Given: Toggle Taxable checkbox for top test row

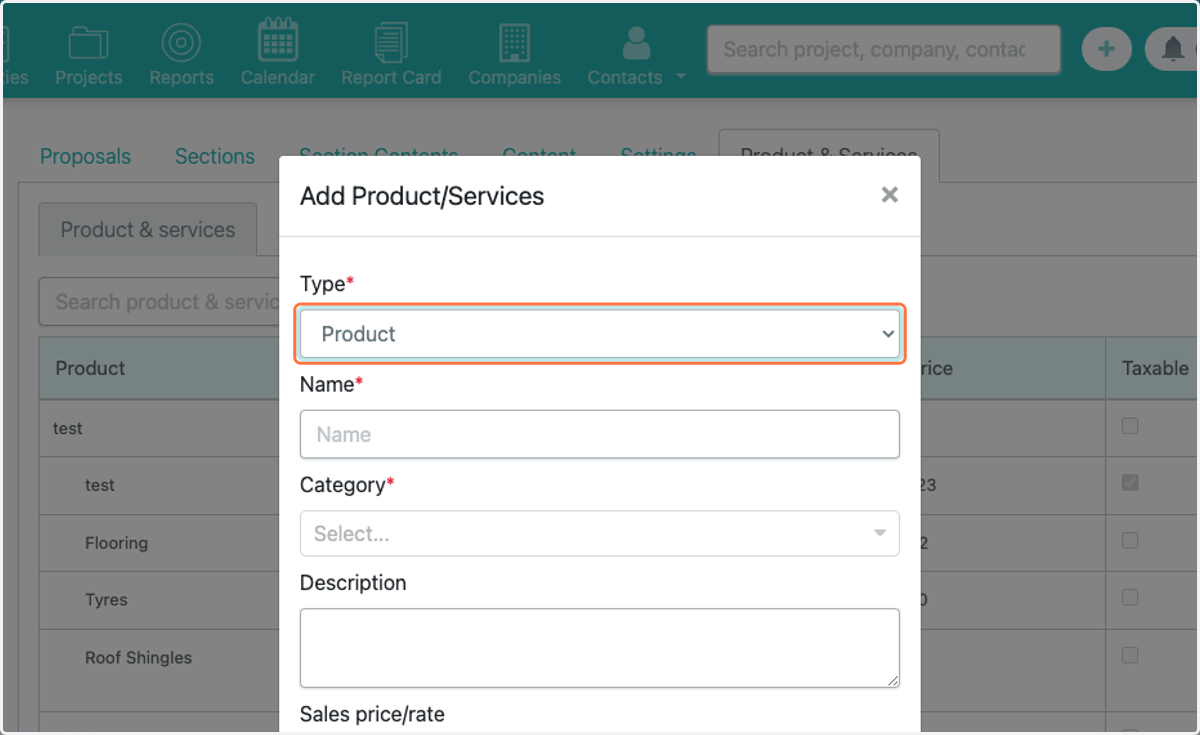Looking at the screenshot, I should click(x=1130, y=426).
